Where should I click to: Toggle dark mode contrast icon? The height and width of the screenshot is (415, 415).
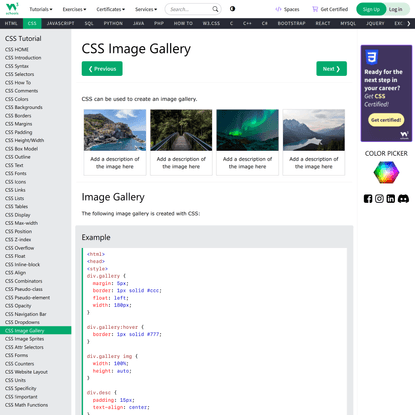[232, 9]
